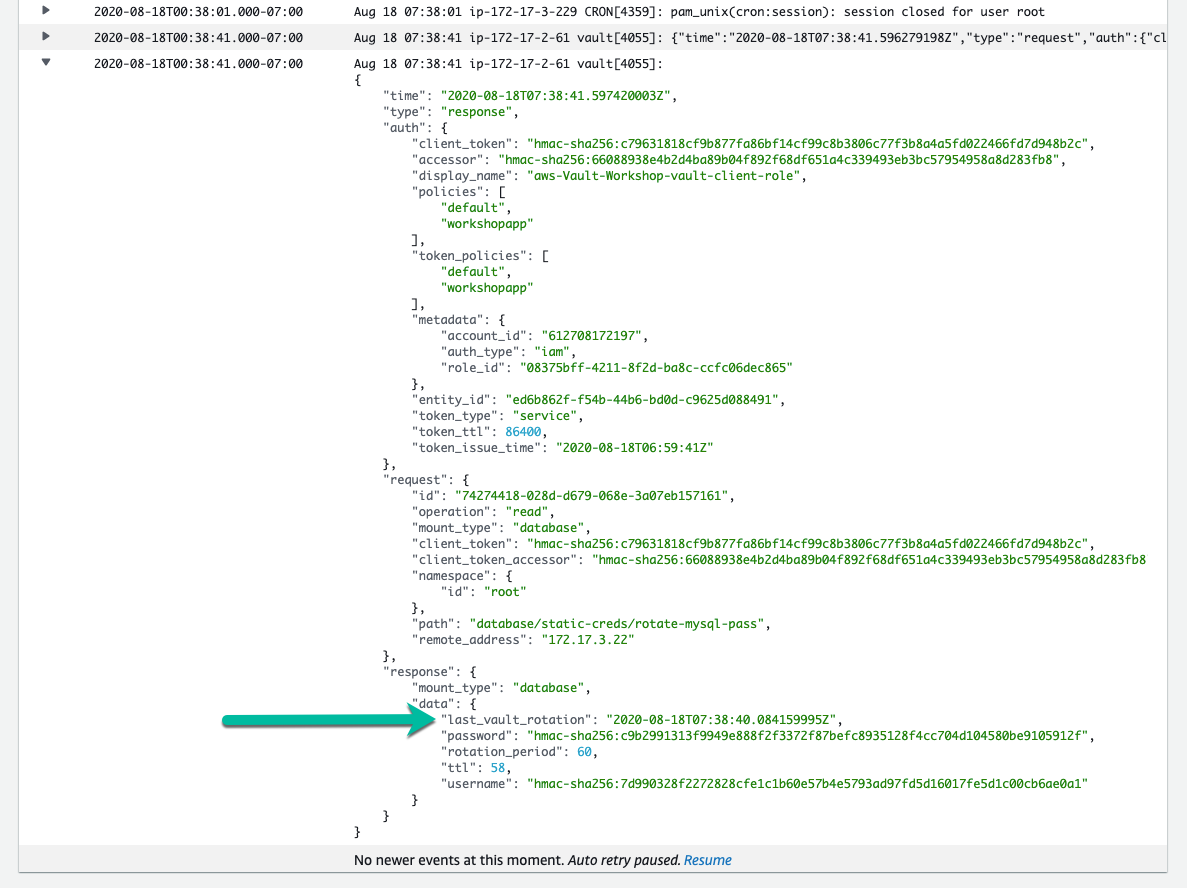Select the display_name aws-Vault-Workshop-vault-client-role value
Image resolution: width=1187 pixels, height=888 pixels.
coord(664,176)
